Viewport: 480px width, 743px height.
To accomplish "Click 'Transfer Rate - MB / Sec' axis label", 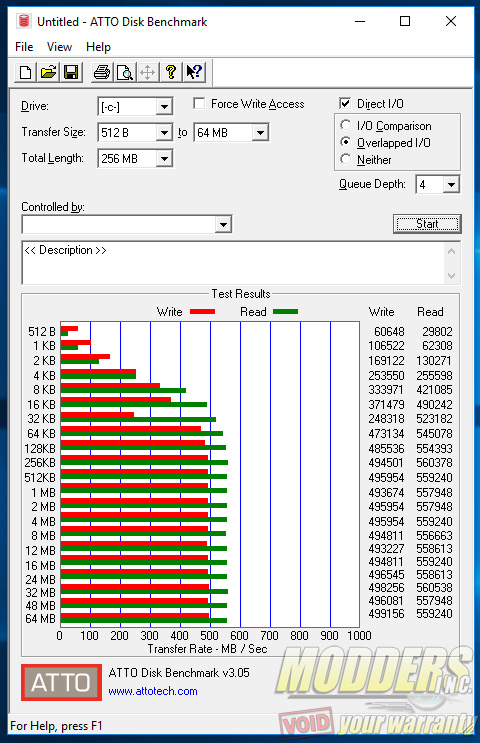I will coord(208,649).
